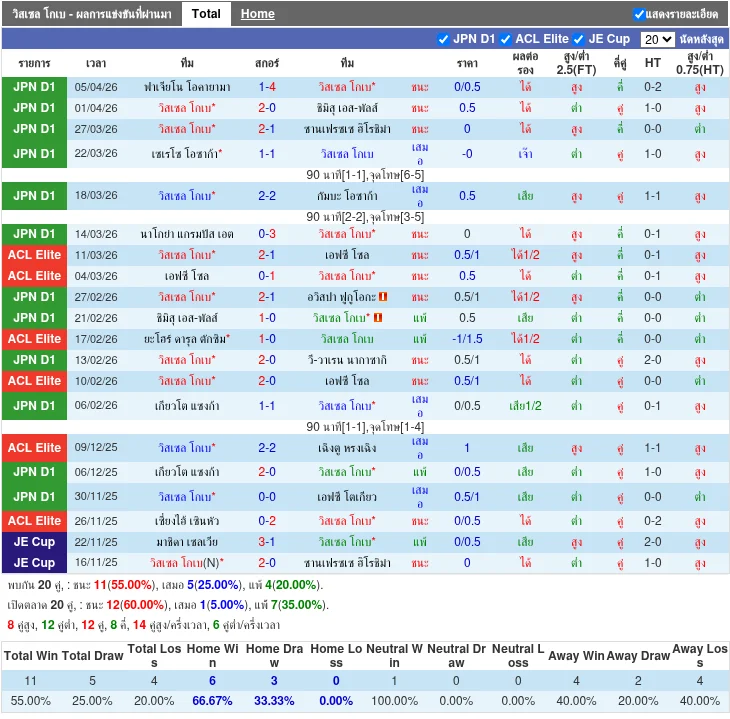Toggle the ACL Elite filter checkbox
Screen dimensions: 730x719
506,39
